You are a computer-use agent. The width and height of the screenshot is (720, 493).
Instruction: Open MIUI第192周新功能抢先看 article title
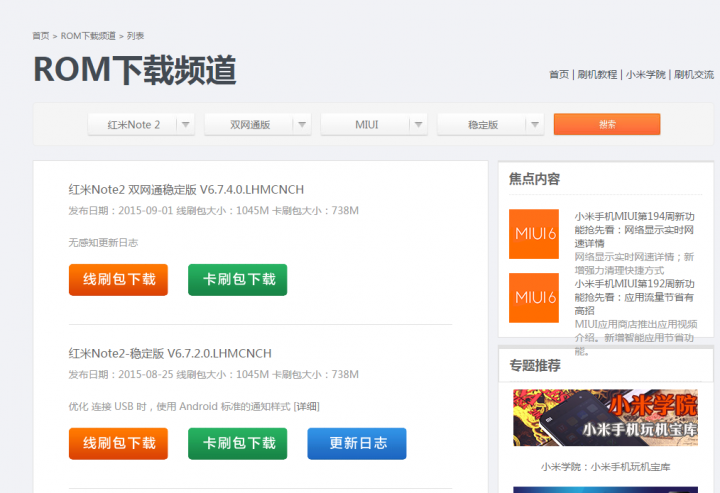pos(634,297)
